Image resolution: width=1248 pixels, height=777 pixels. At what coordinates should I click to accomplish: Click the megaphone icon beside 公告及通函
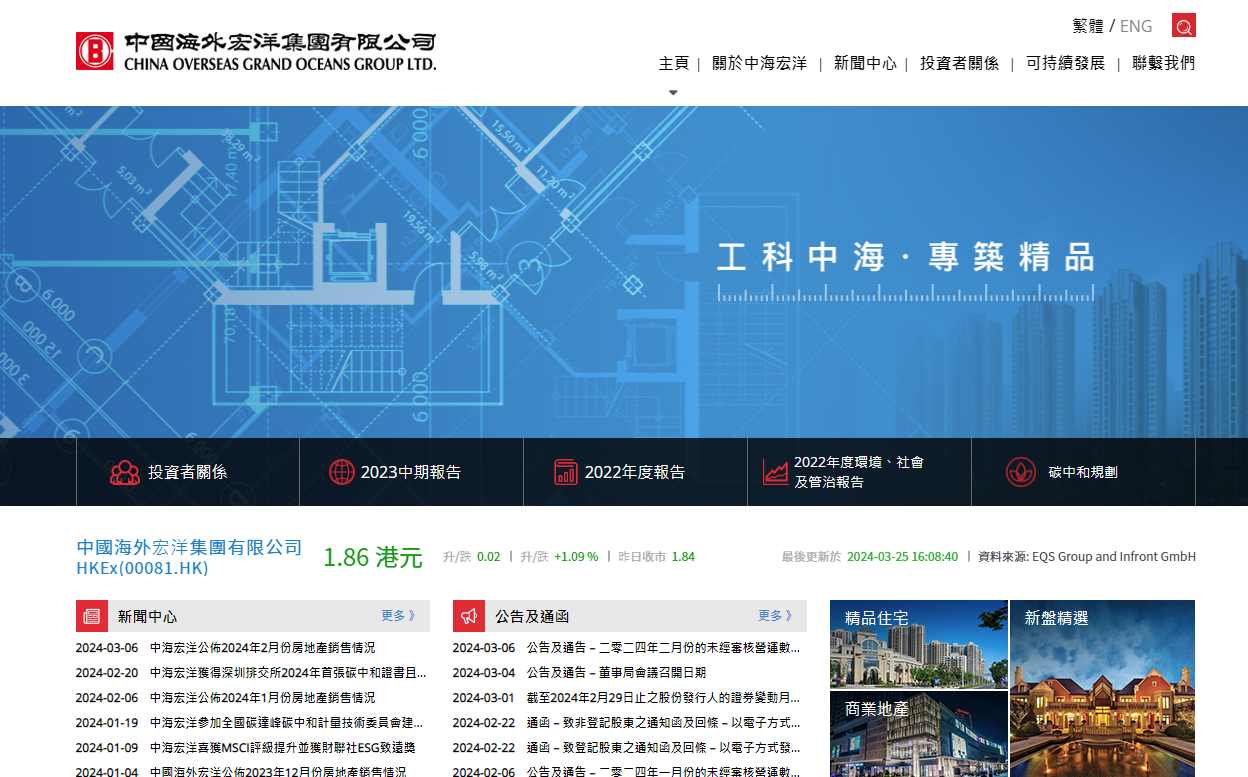pyautogui.click(x=469, y=616)
